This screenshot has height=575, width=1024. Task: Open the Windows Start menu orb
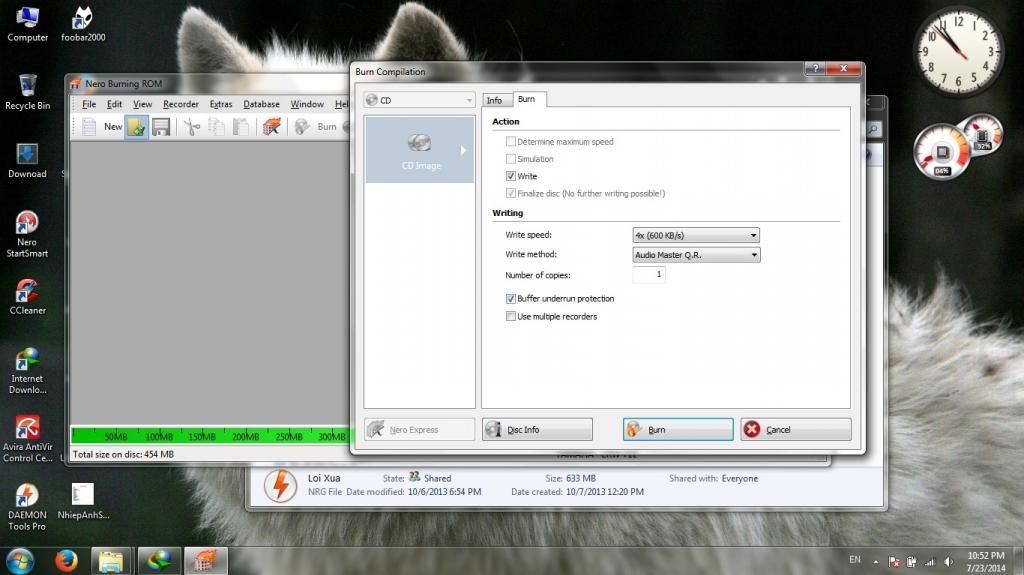pos(20,561)
